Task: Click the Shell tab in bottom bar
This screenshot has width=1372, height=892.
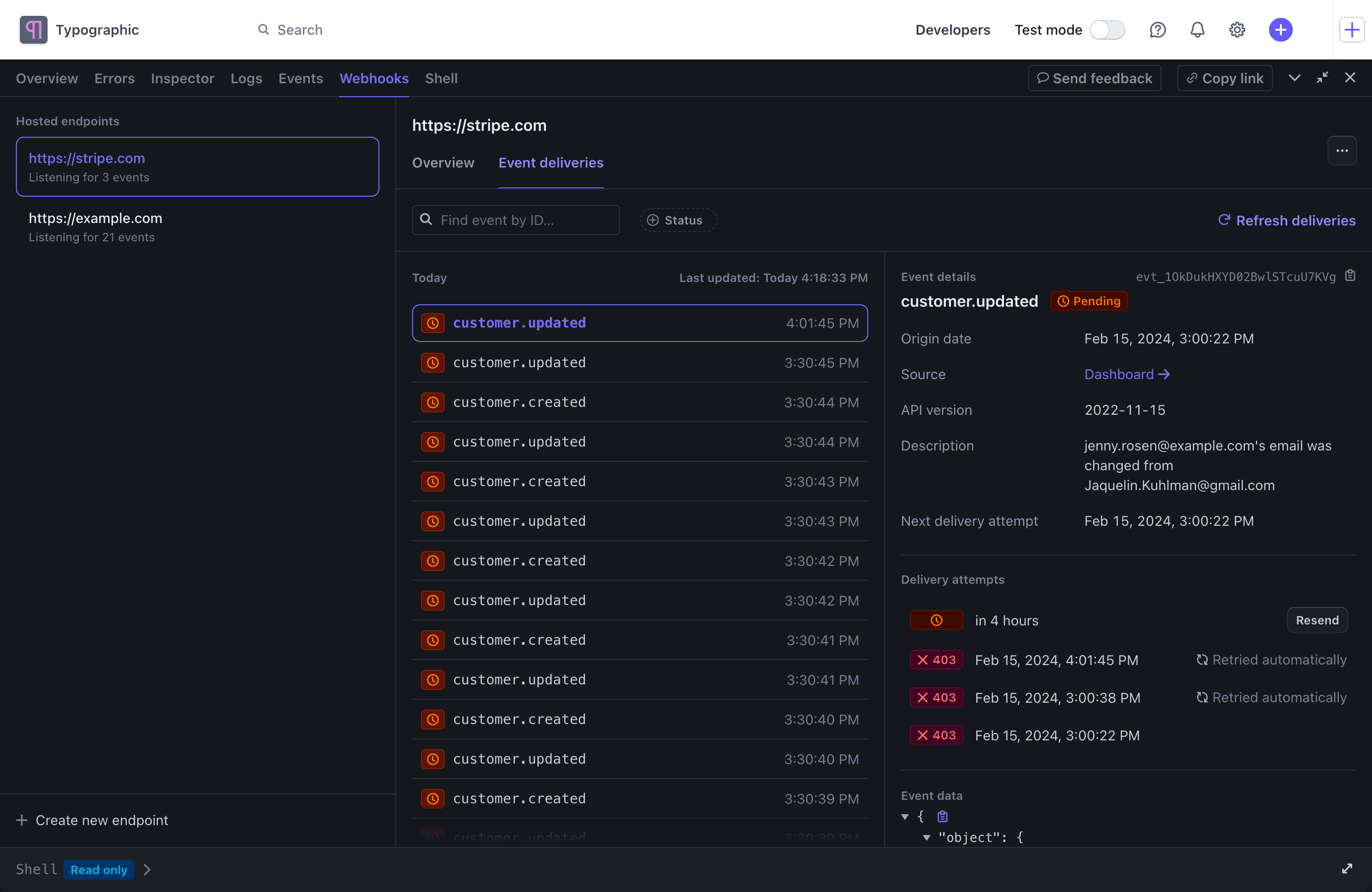Action: pos(36,869)
